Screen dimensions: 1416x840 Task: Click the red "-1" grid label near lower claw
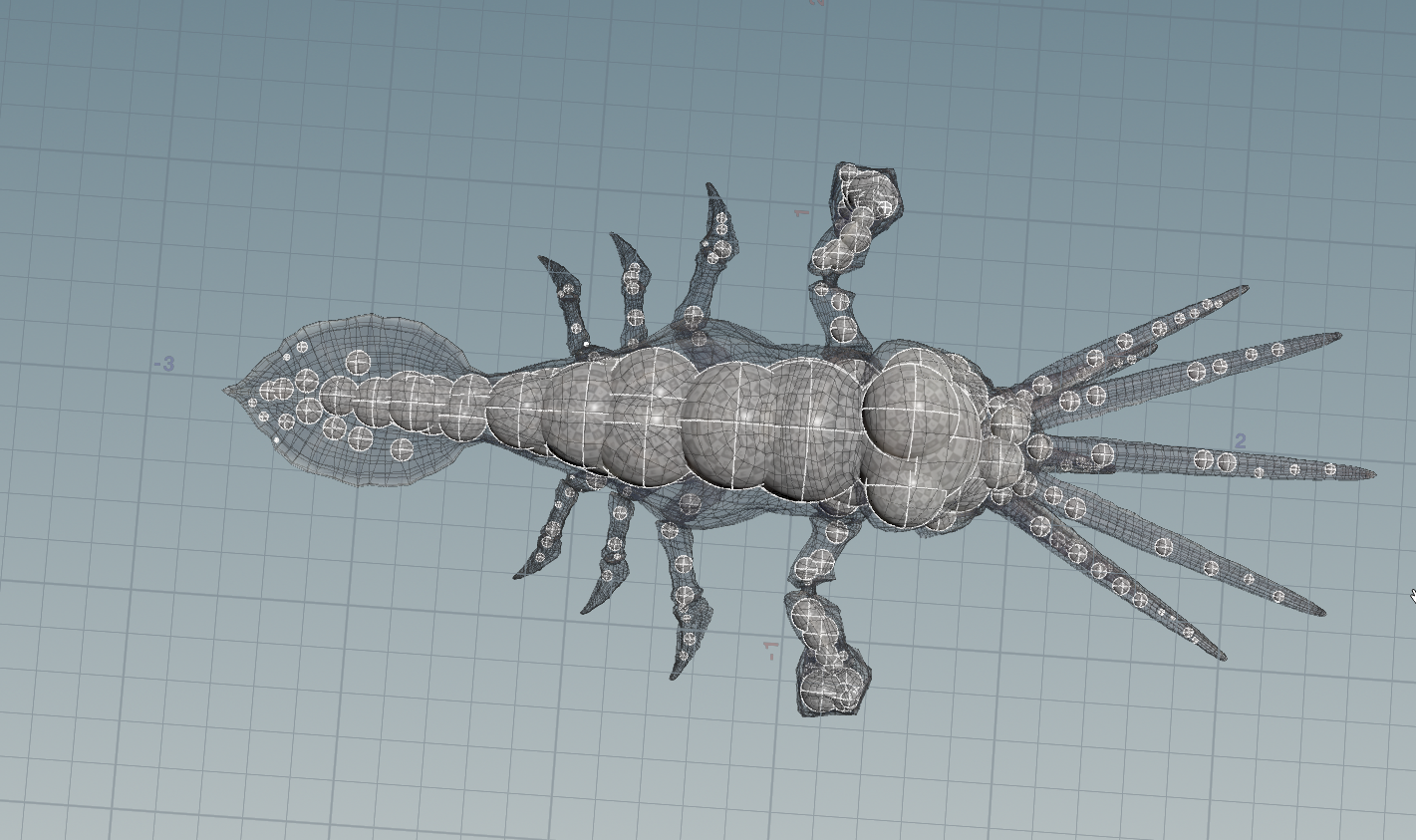click(770, 651)
